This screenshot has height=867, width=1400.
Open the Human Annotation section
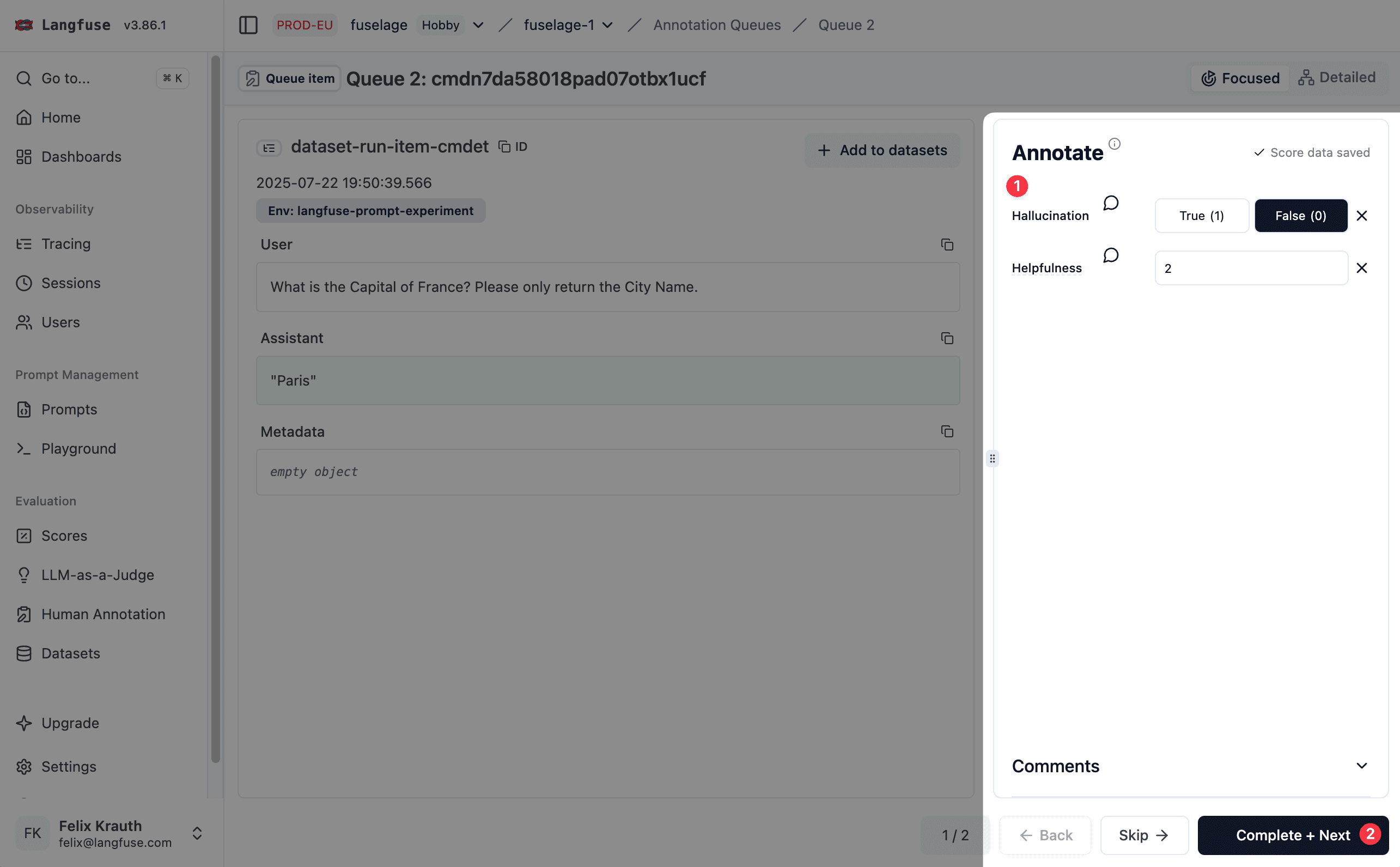102,614
